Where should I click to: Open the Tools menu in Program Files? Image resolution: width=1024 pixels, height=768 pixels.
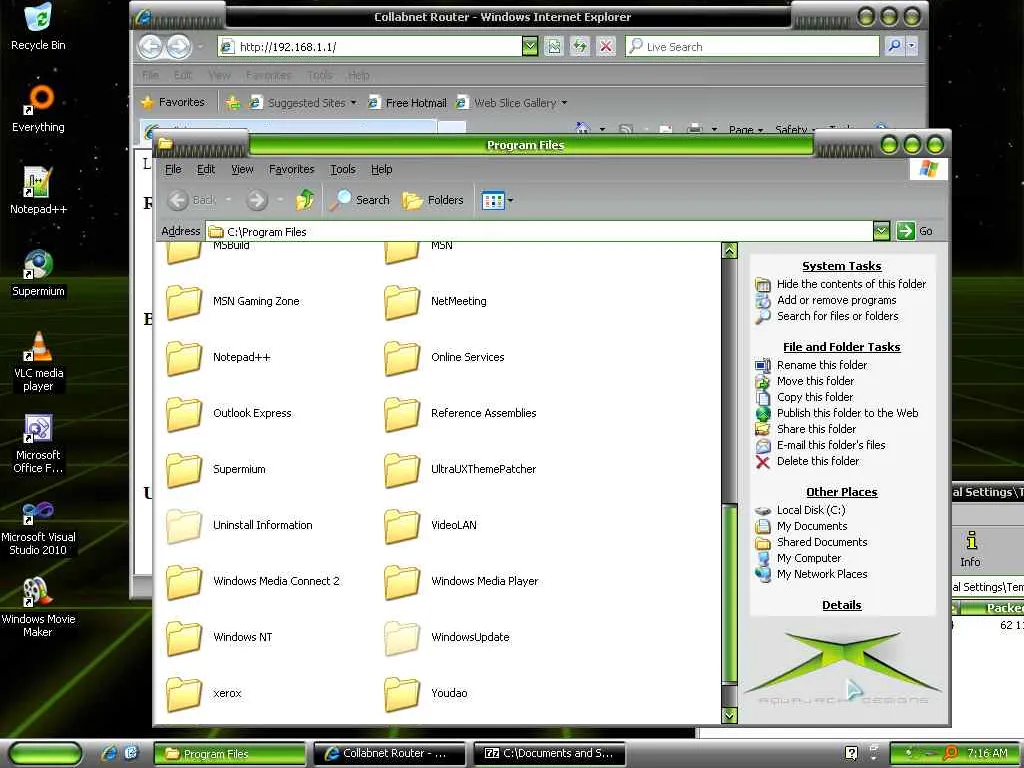pyautogui.click(x=343, y=169)
